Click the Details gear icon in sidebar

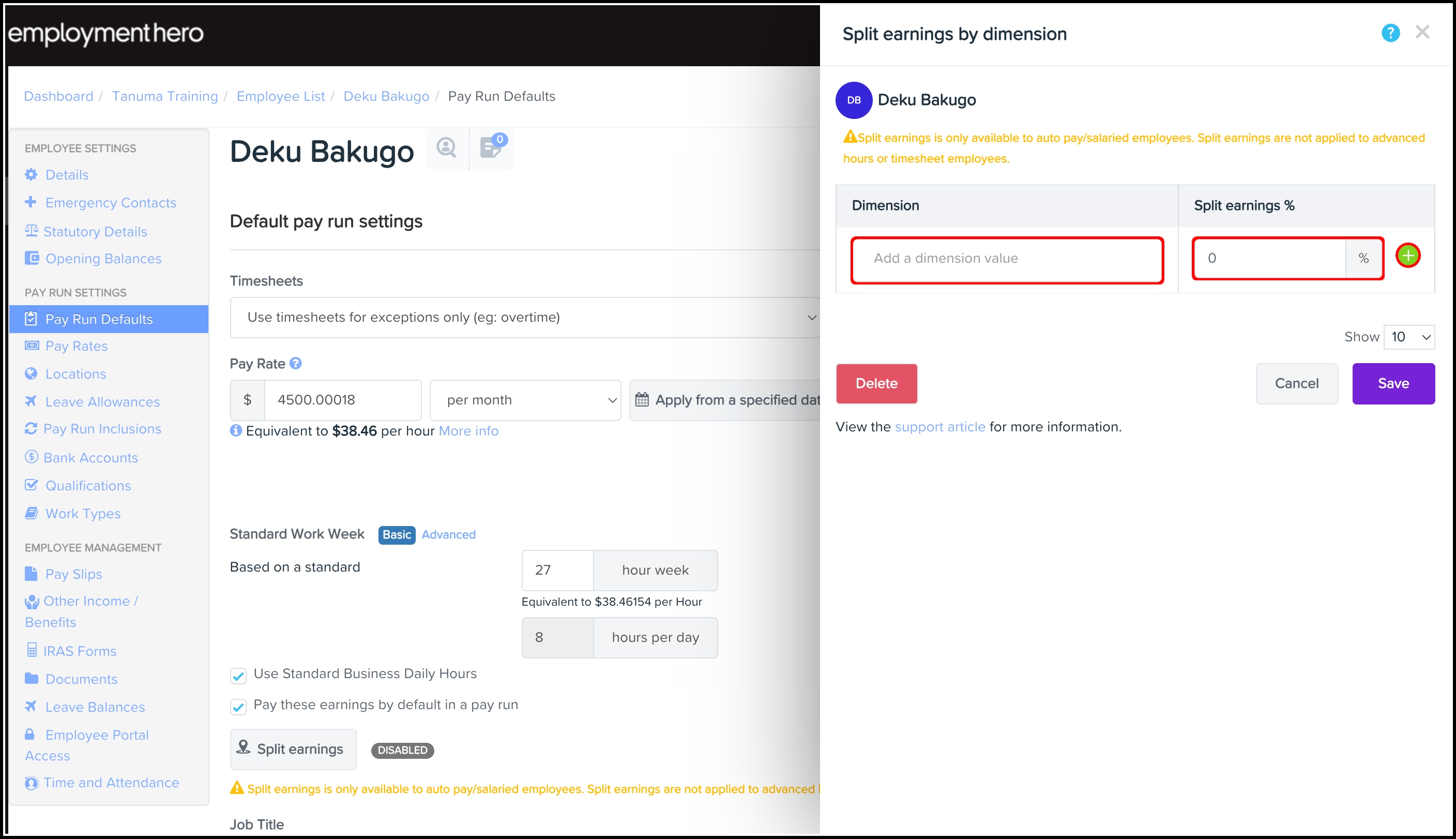pyautogui.click(x=31, y=175)
